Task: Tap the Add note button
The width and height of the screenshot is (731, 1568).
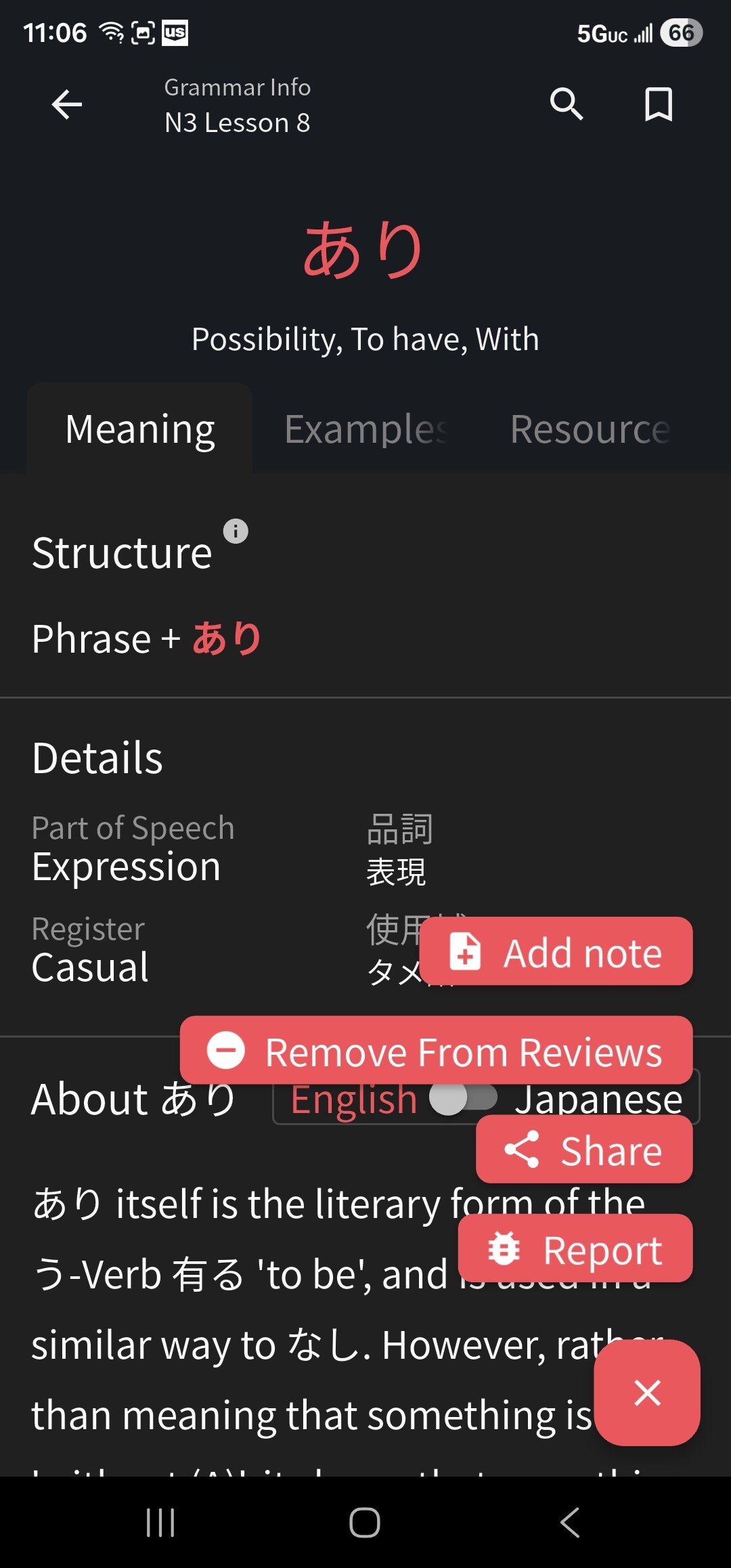Action: 556,951
